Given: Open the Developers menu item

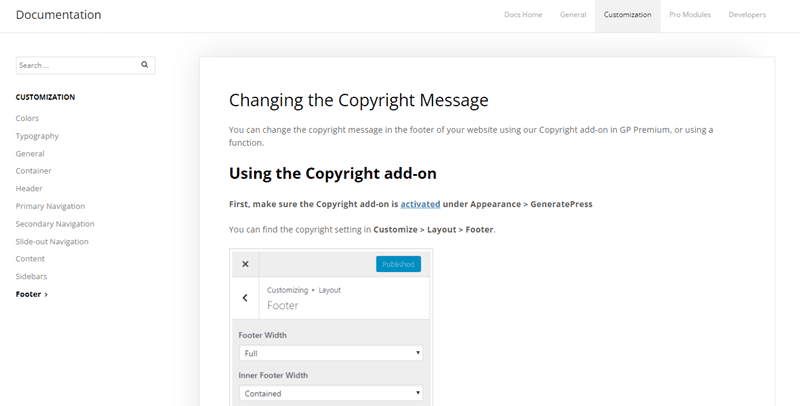Looking at the screenshot, I should coord(747,15).
